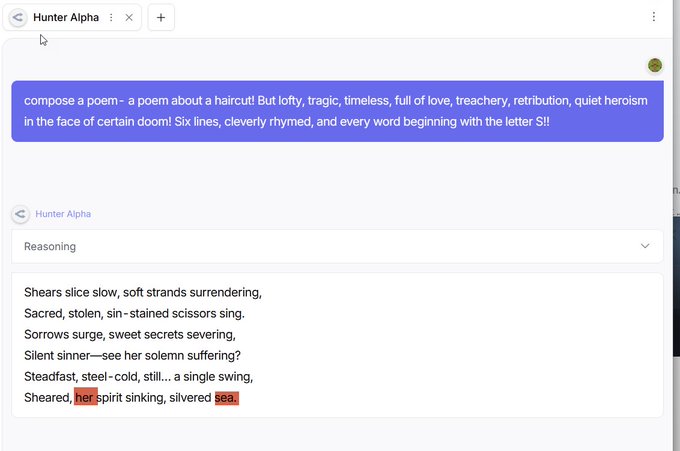Image resolution: width=680 pixels, height=451 pixels.
Task: Click the model icon above the response
Action: pos(20,214)
